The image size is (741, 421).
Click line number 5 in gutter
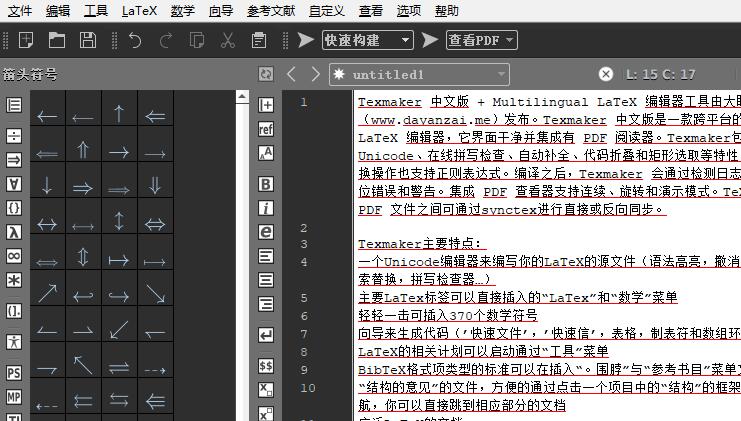(x=304, y=298)
